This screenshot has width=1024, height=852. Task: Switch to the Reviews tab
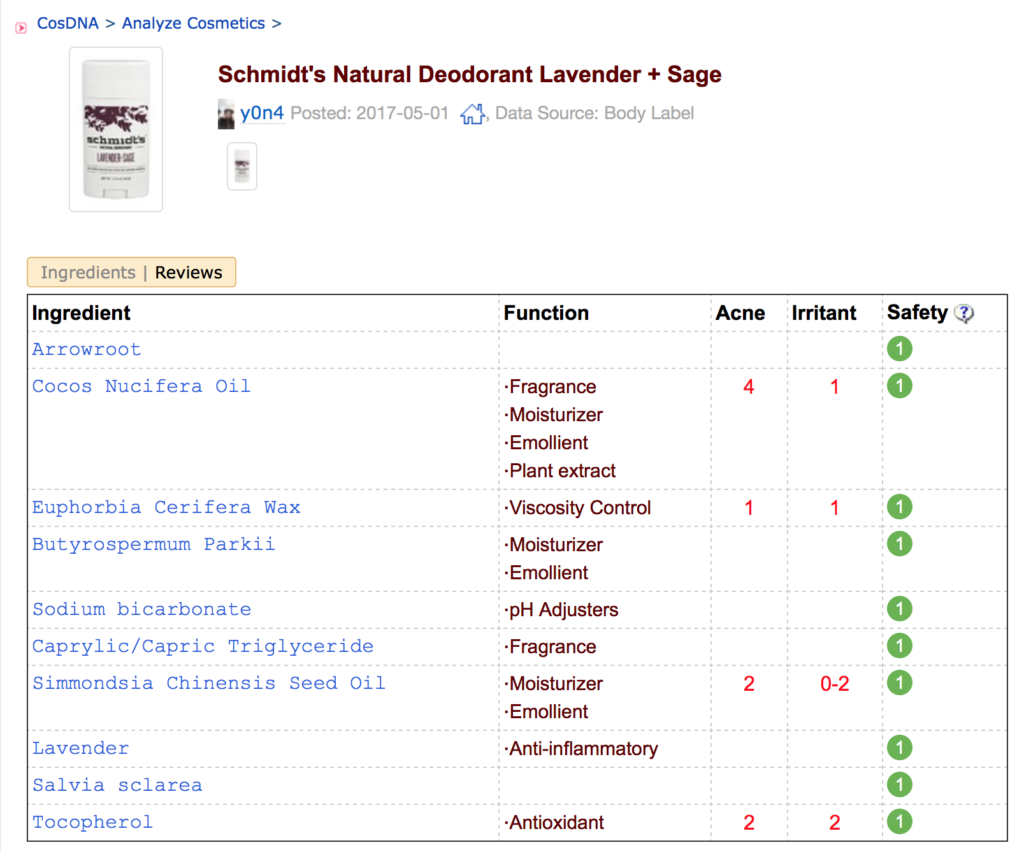click(188, 272)
